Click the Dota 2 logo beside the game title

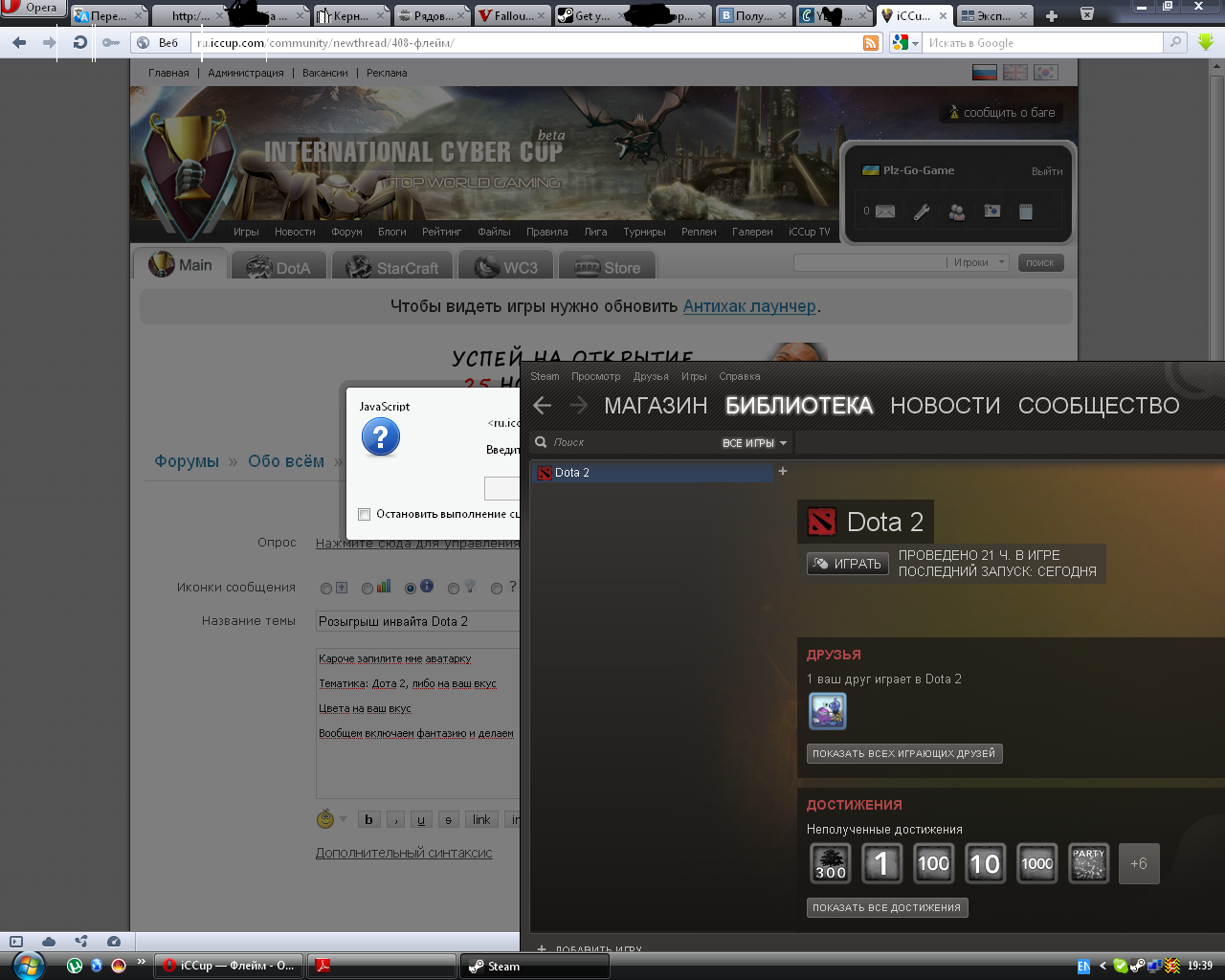pos(822,522)
